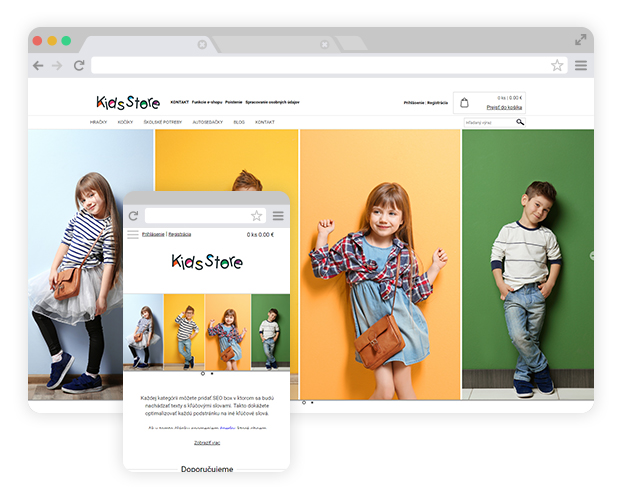625x495 pixels.
Task: Click the desktop browser address bar
Action: [320, 66]
